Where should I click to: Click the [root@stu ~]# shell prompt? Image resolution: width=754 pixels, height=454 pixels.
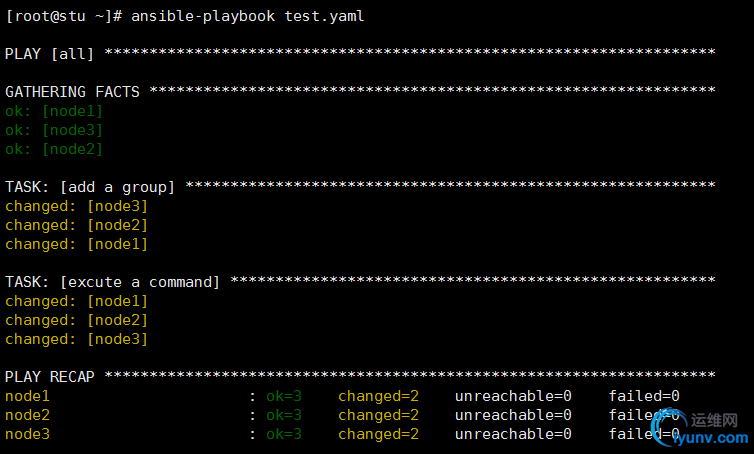(x=64, y=15)
